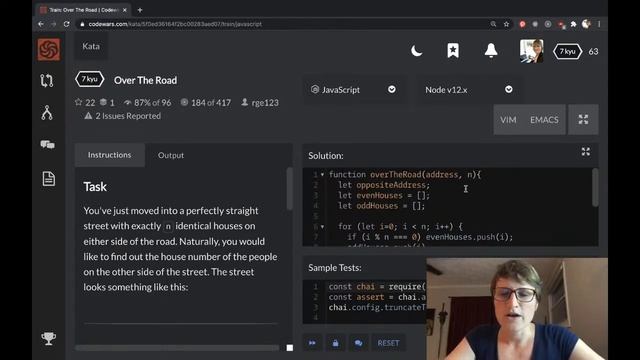The width and height of the screenshot is (640, 360).
Task: Click into the Sample Tests editor
Action: pyautogui.click(x=364, y=302)
